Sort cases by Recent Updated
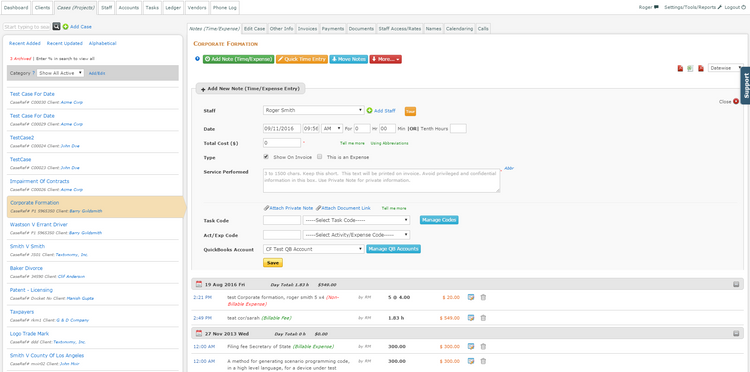The width and height of the screenshot is (750, 372). click(x=65, y=44)
